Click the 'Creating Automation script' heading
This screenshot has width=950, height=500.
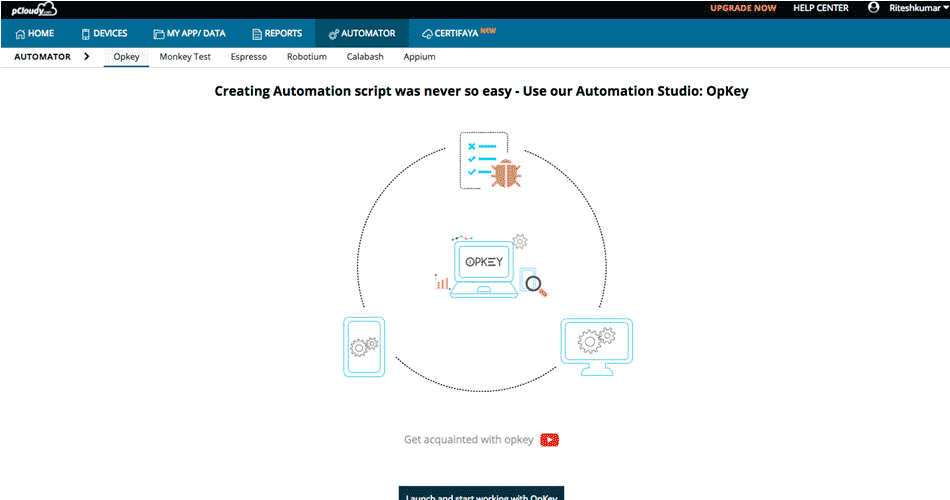481,92
